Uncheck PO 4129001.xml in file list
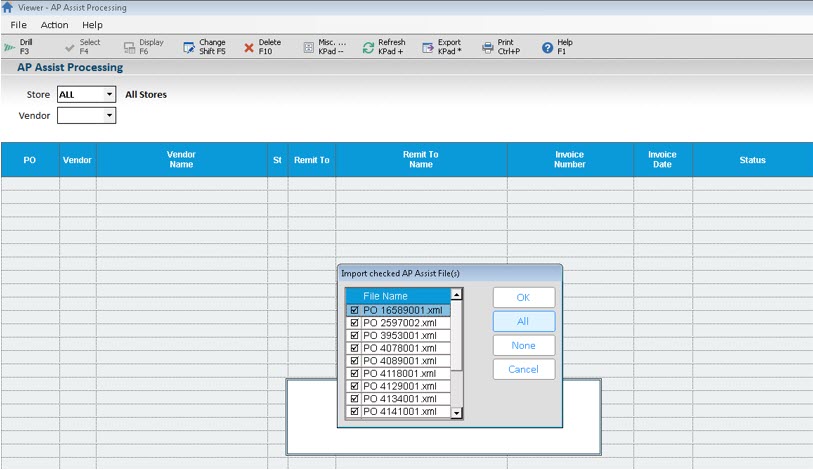 (x=354, y=386)
